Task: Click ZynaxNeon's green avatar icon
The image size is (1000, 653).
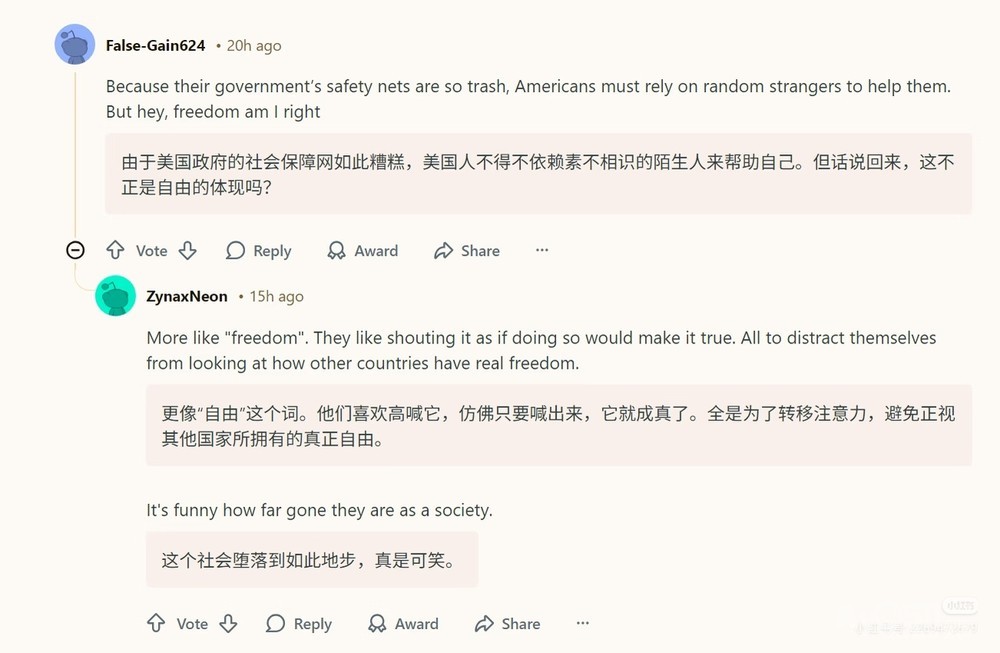Action: click(x=115, y=296)
